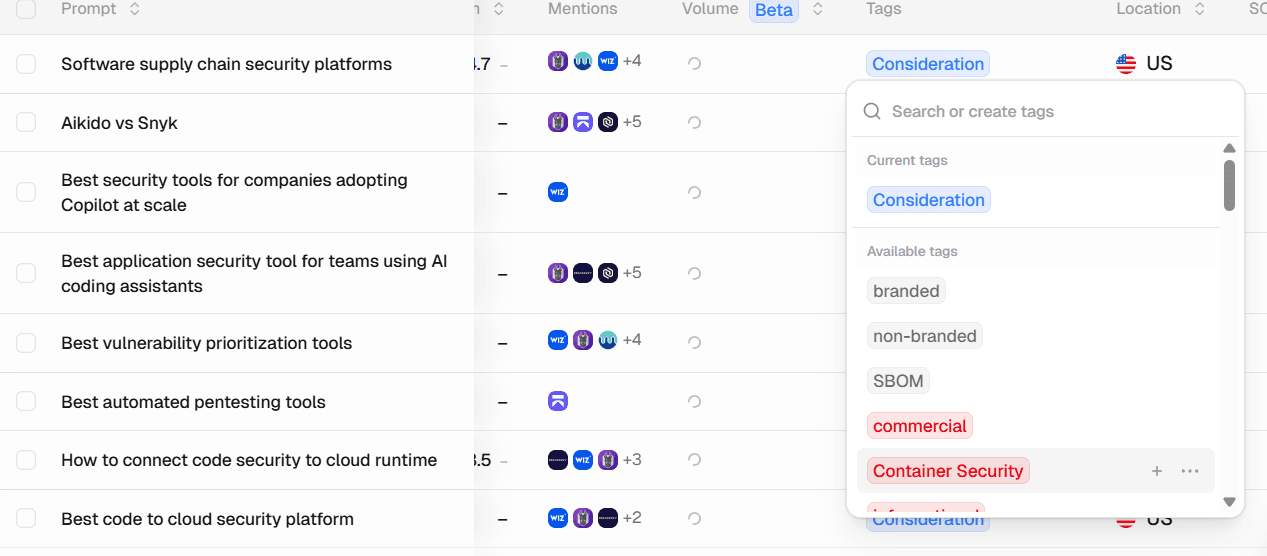Toggle the select-all checkbox in header

26,9
